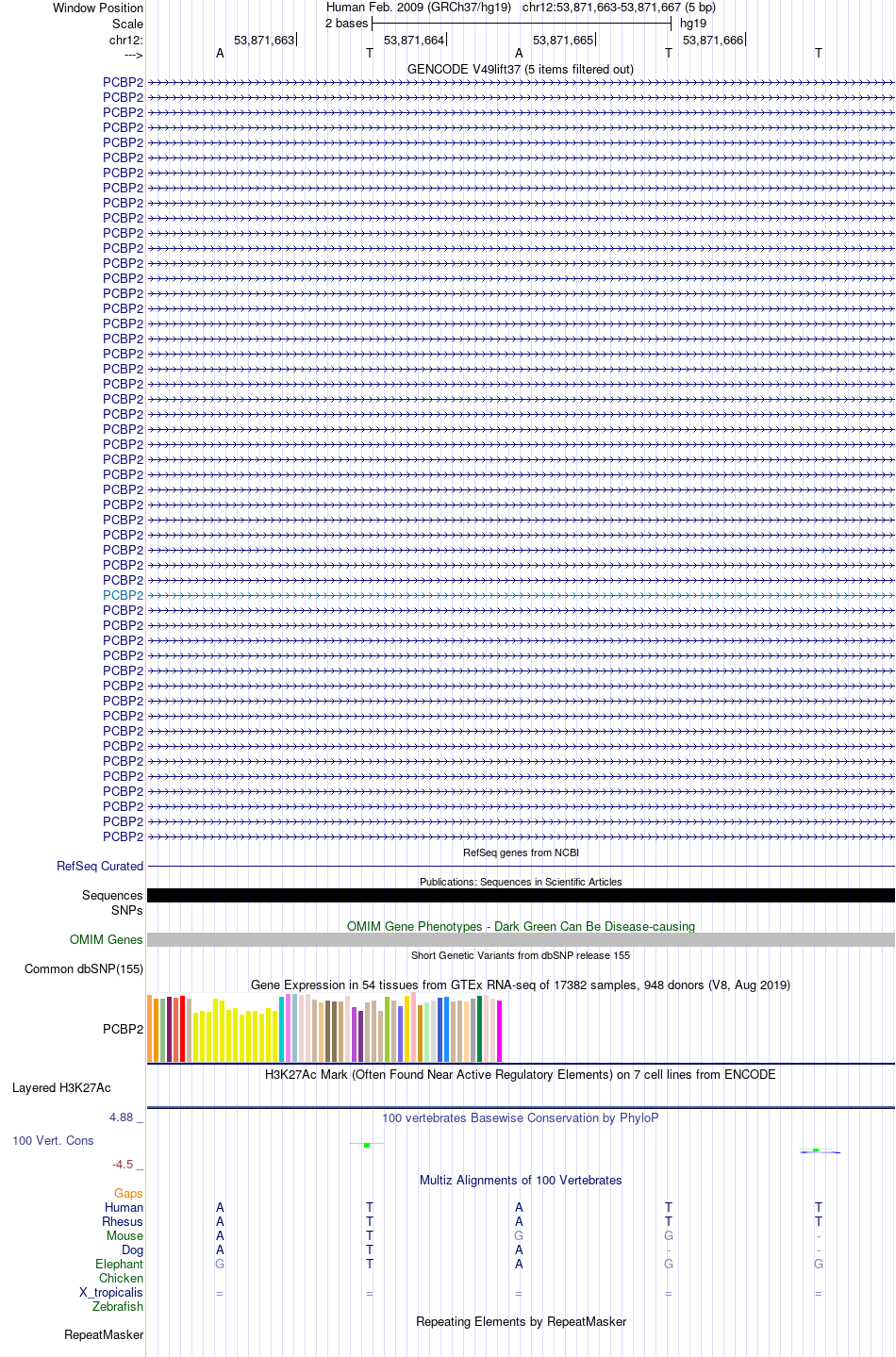Viewport: 896px width, 1357px height.
Task: Click the Human alignment row label
Action: pyautogui.click(x=124, y=1207)
